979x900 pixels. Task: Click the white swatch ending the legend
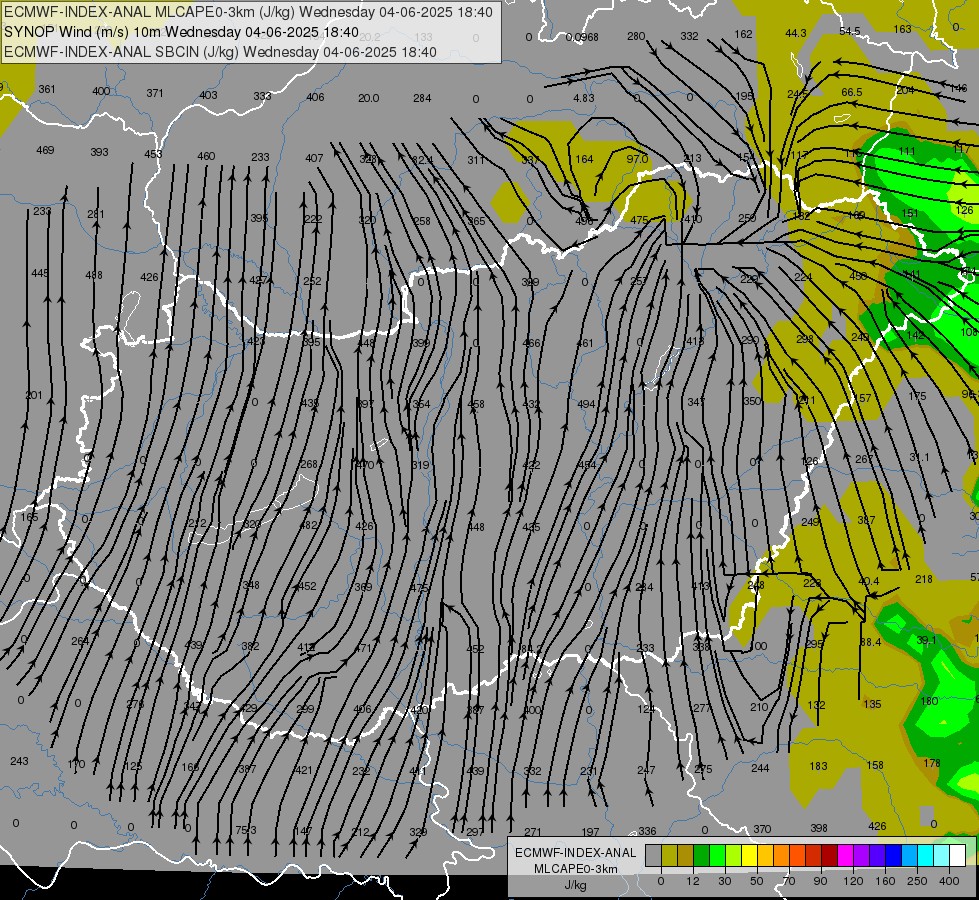click(x=957, y=856)
